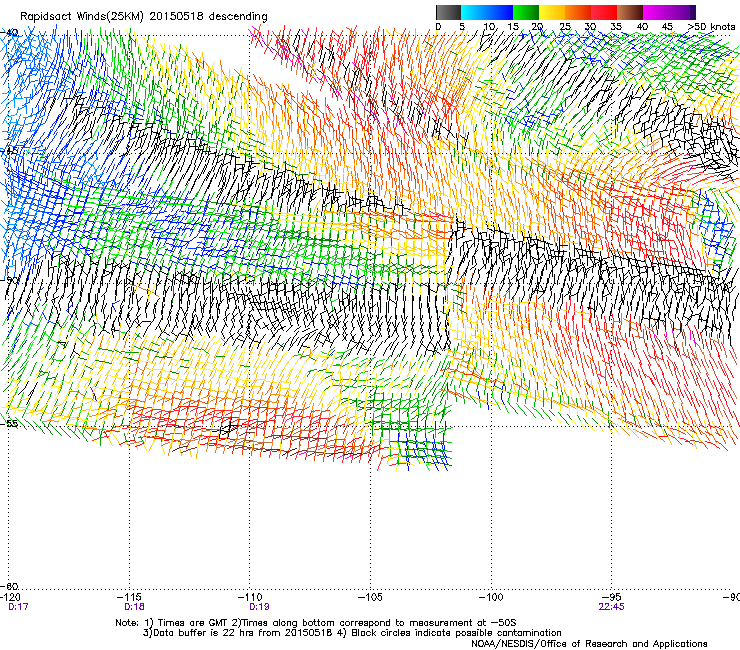The height and width of the screenshot is (650, 740).
Task: Click the -120 longitude axis label
Action: click(11, 597)
